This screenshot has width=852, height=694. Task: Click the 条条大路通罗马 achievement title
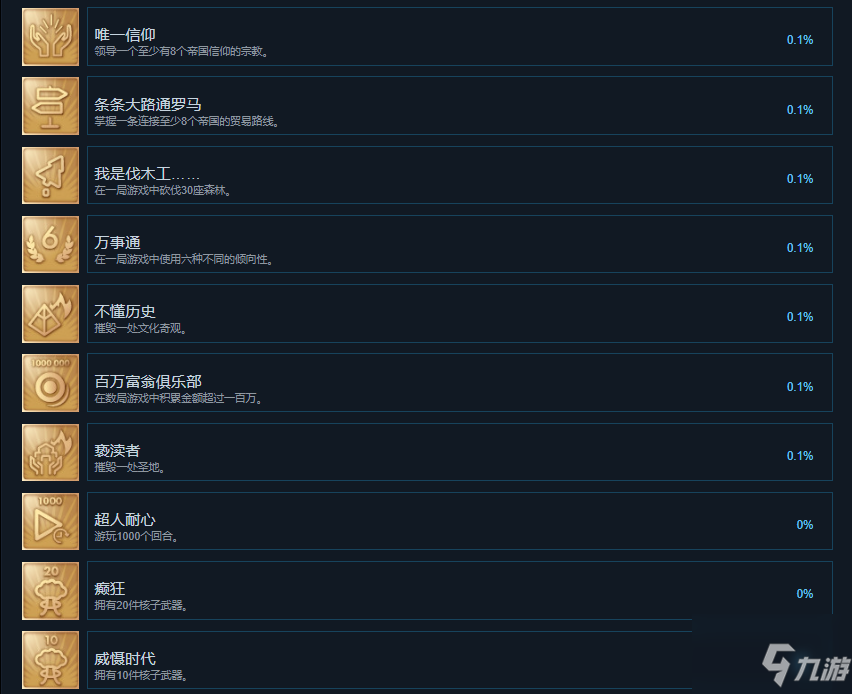148,104
